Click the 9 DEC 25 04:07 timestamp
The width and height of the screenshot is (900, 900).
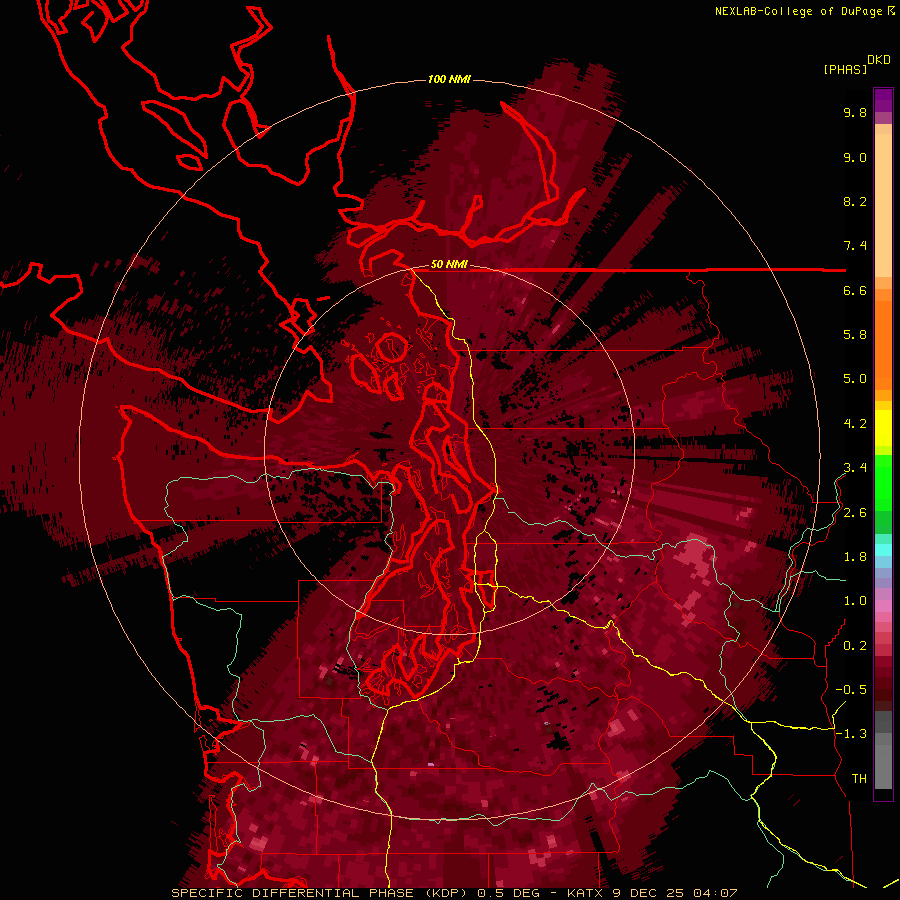676,893
